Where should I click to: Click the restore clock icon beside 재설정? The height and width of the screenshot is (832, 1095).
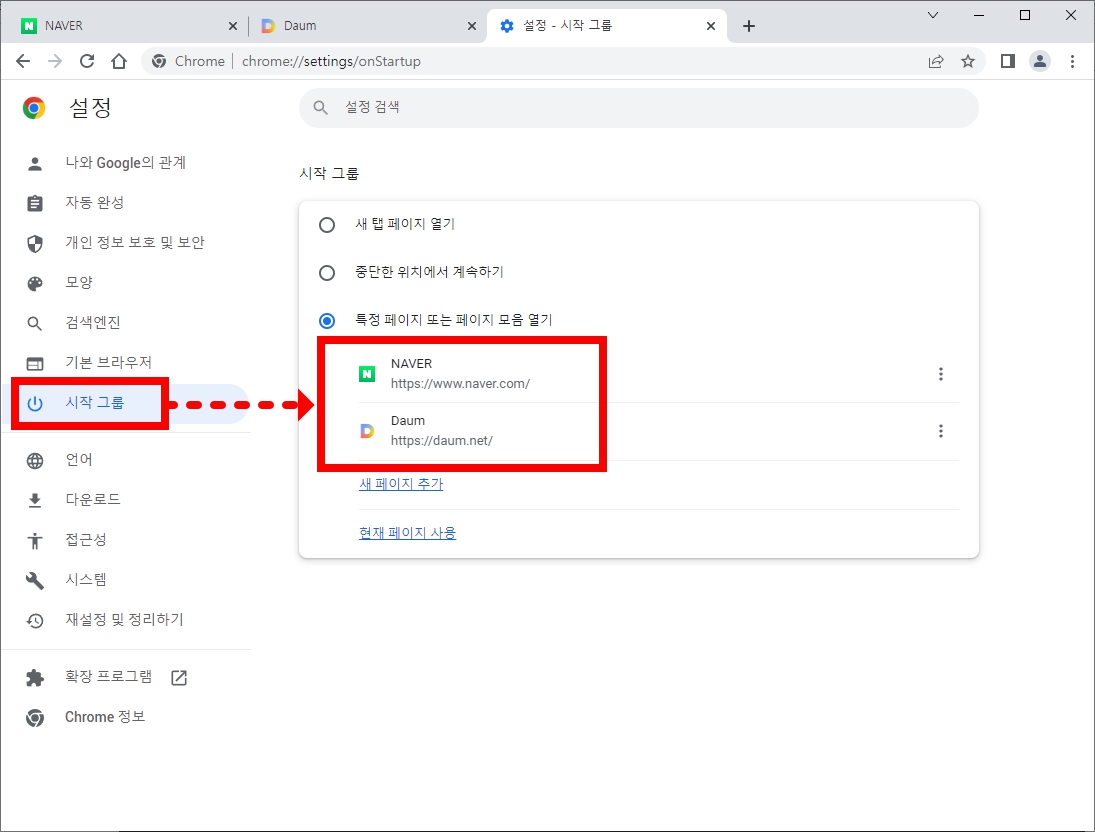pos(34,620)
